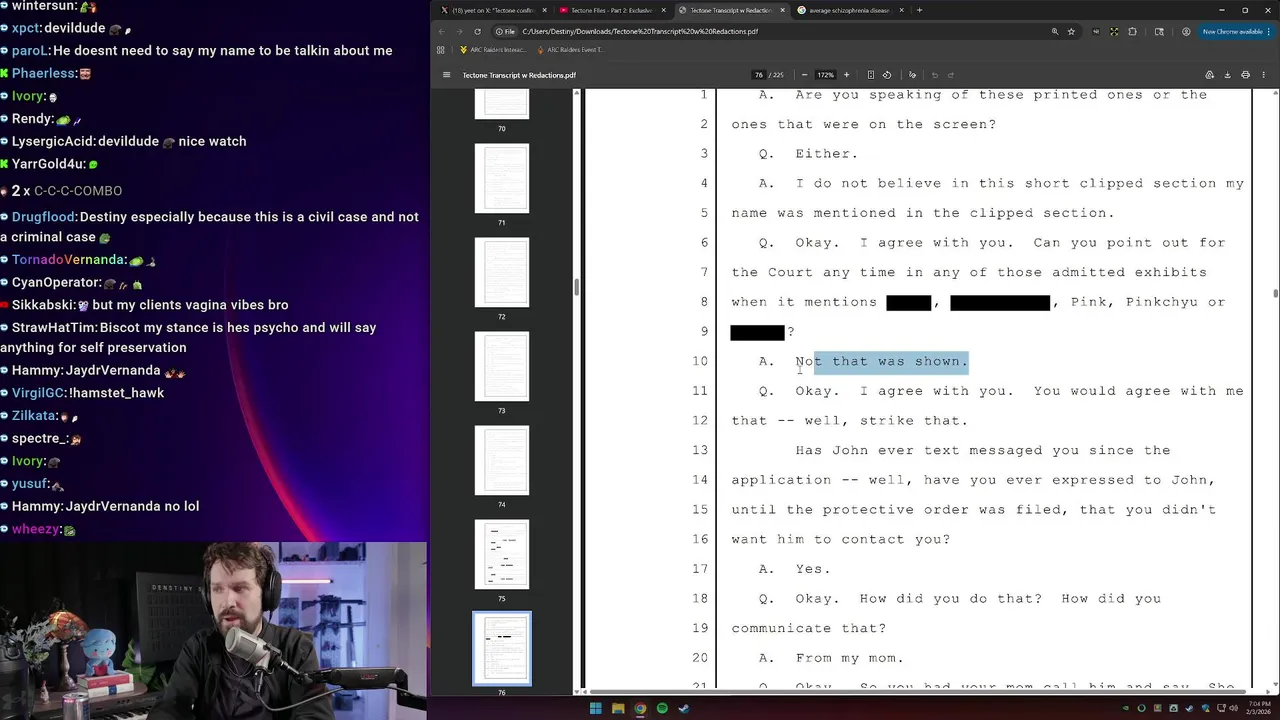Open Windows Start menu
The height and width of the screenshot is (720, 1280).
595,708
